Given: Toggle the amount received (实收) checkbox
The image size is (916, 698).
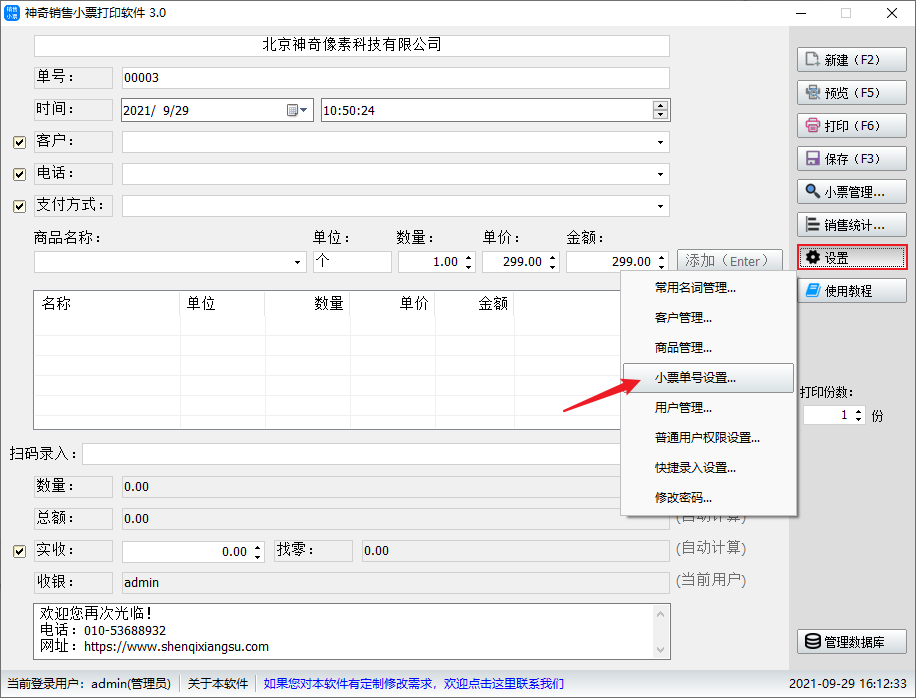Looking at the screenshot, I should coord(19,551).
